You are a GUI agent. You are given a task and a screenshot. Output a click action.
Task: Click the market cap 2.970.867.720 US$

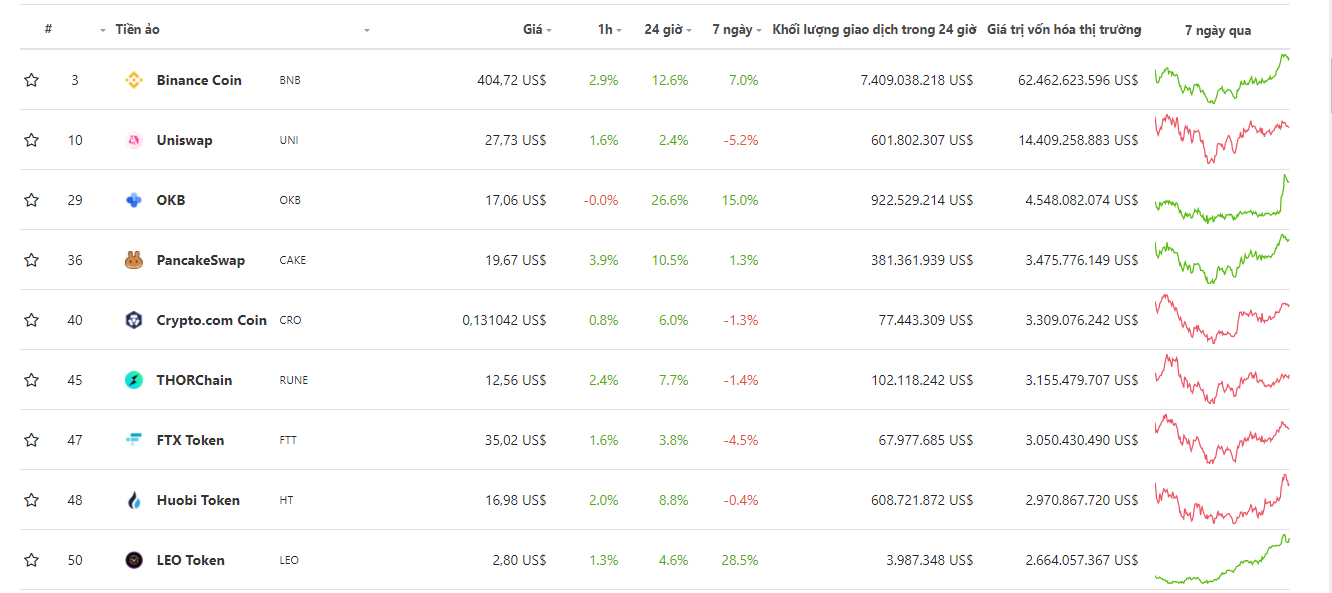[1082, 500]
